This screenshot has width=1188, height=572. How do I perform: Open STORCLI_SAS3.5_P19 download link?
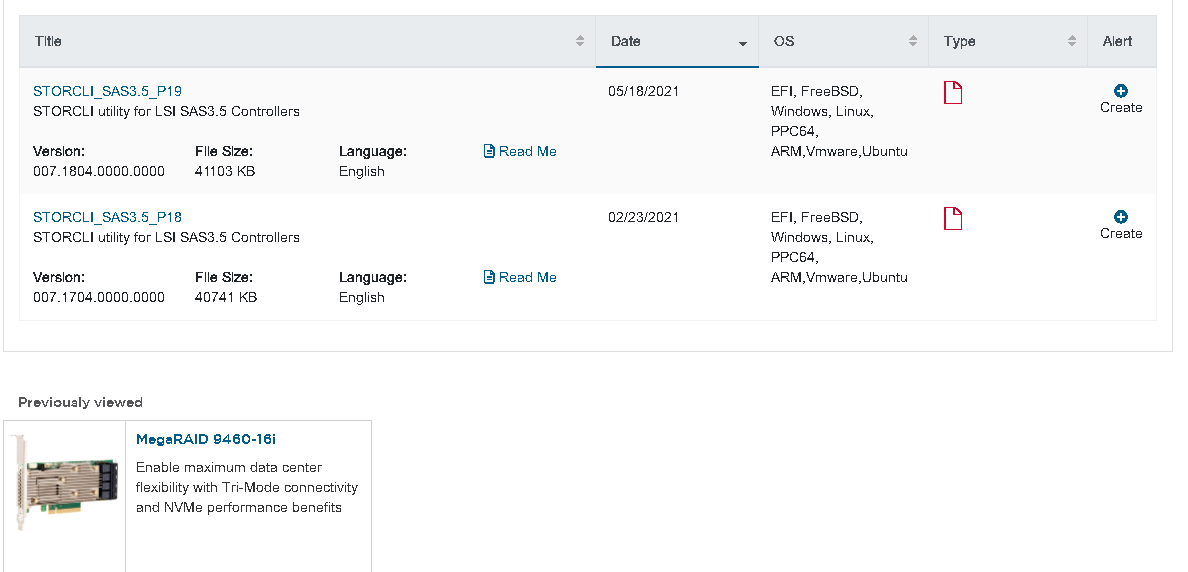[x=107, y=91]
